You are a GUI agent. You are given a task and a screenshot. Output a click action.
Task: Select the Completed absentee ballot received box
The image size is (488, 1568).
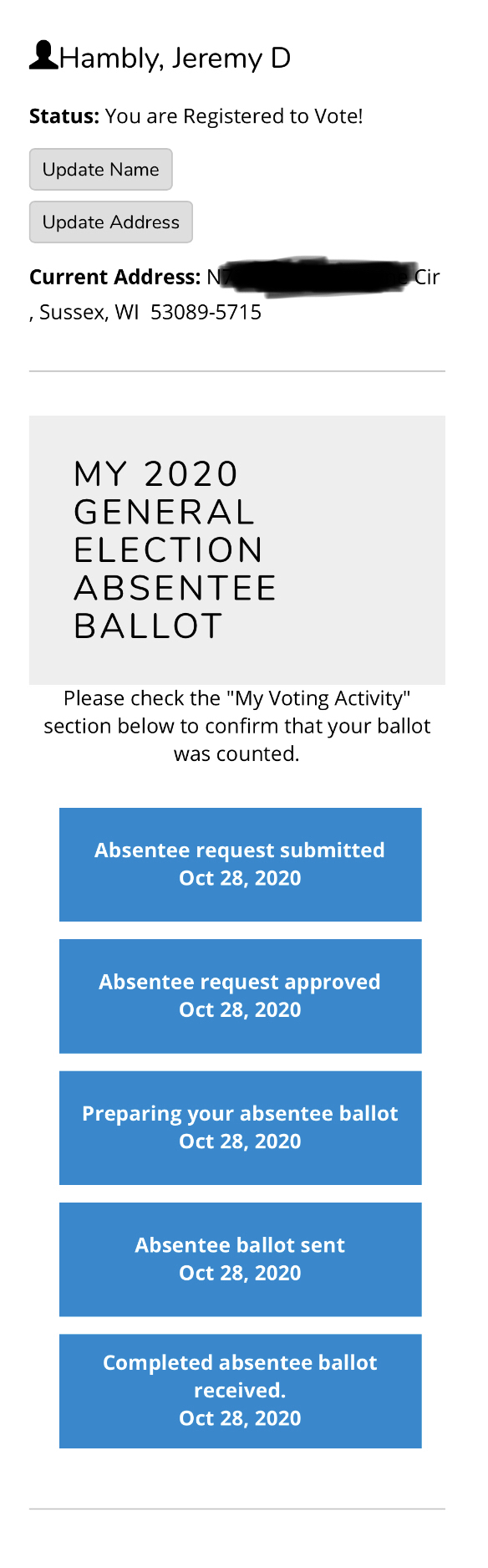tap(241, 1391)
